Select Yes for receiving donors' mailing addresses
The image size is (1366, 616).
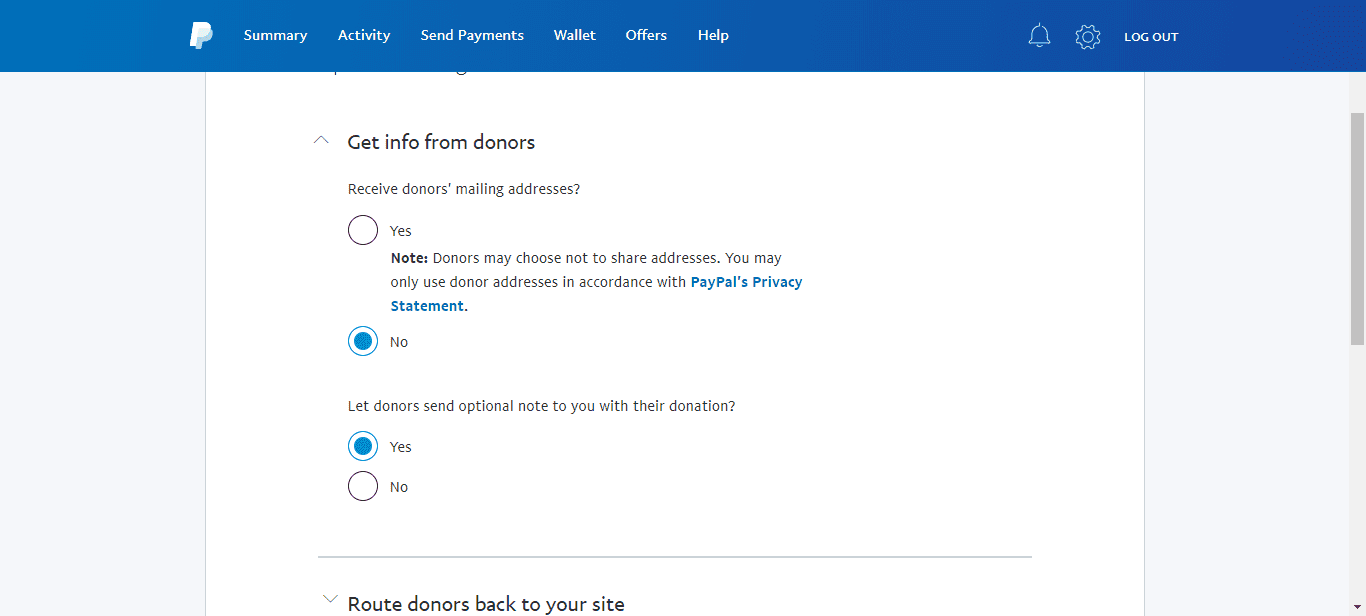(363, 231)
